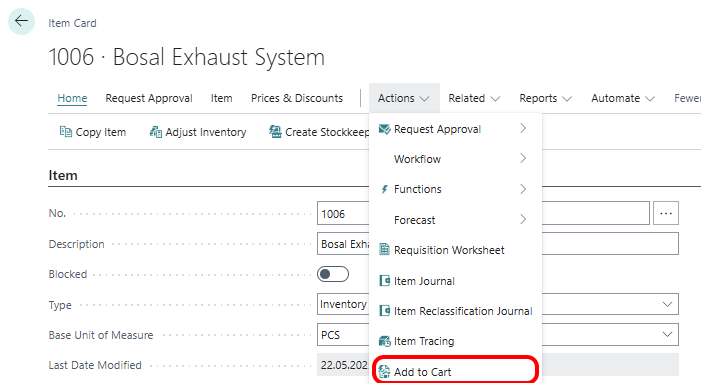Click the No. field ellipsis button
The height and width of the screenshot is (383, 701).
click(666, 213)
